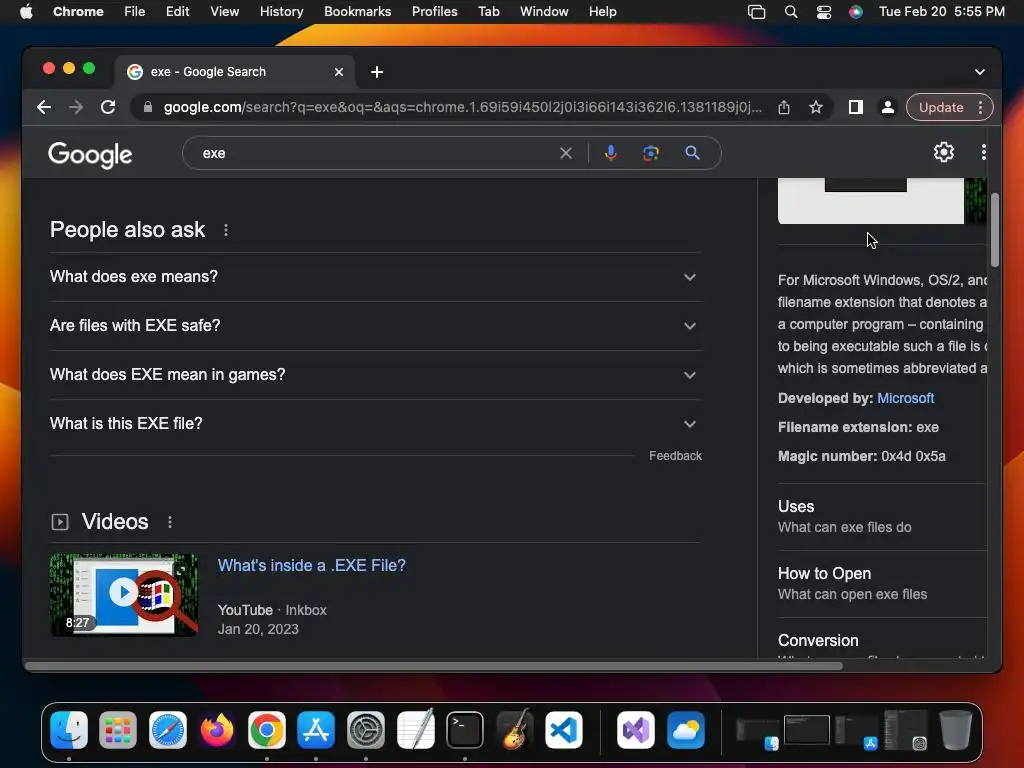The image size is (1024, 768).
Task: Expand 'What does exe means?' question
Action: coord(376,277)
